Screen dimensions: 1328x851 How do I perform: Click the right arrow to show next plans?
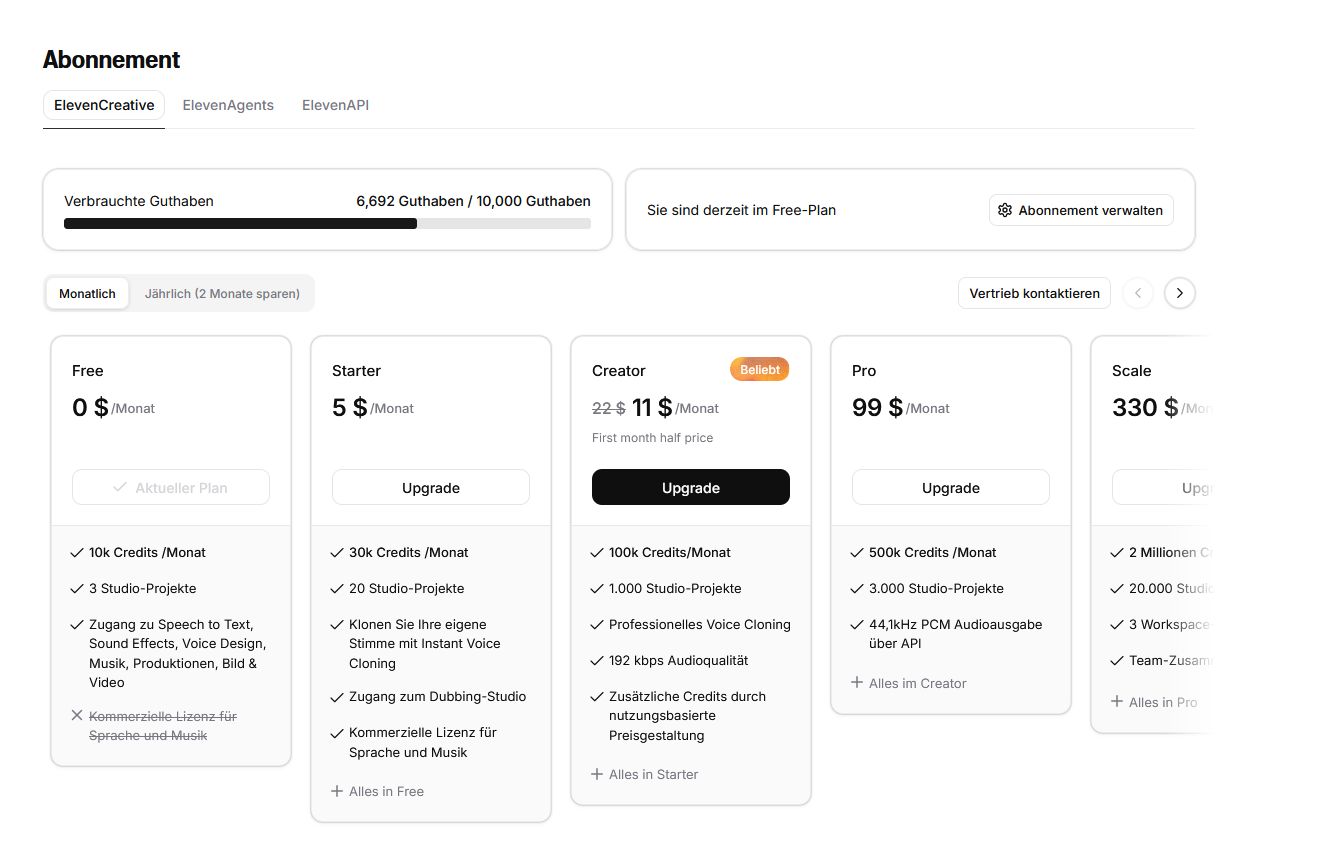pyautogui.click(x=1180, y=293)
